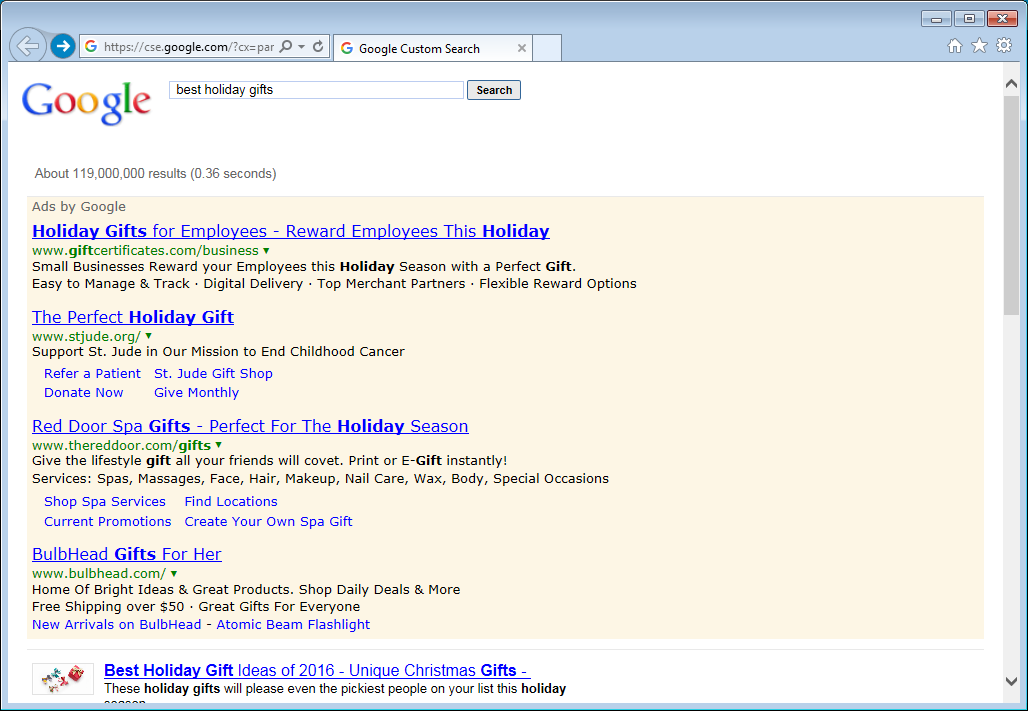Click 'Create Your Own Spa Gift' link

coord(268,521)
